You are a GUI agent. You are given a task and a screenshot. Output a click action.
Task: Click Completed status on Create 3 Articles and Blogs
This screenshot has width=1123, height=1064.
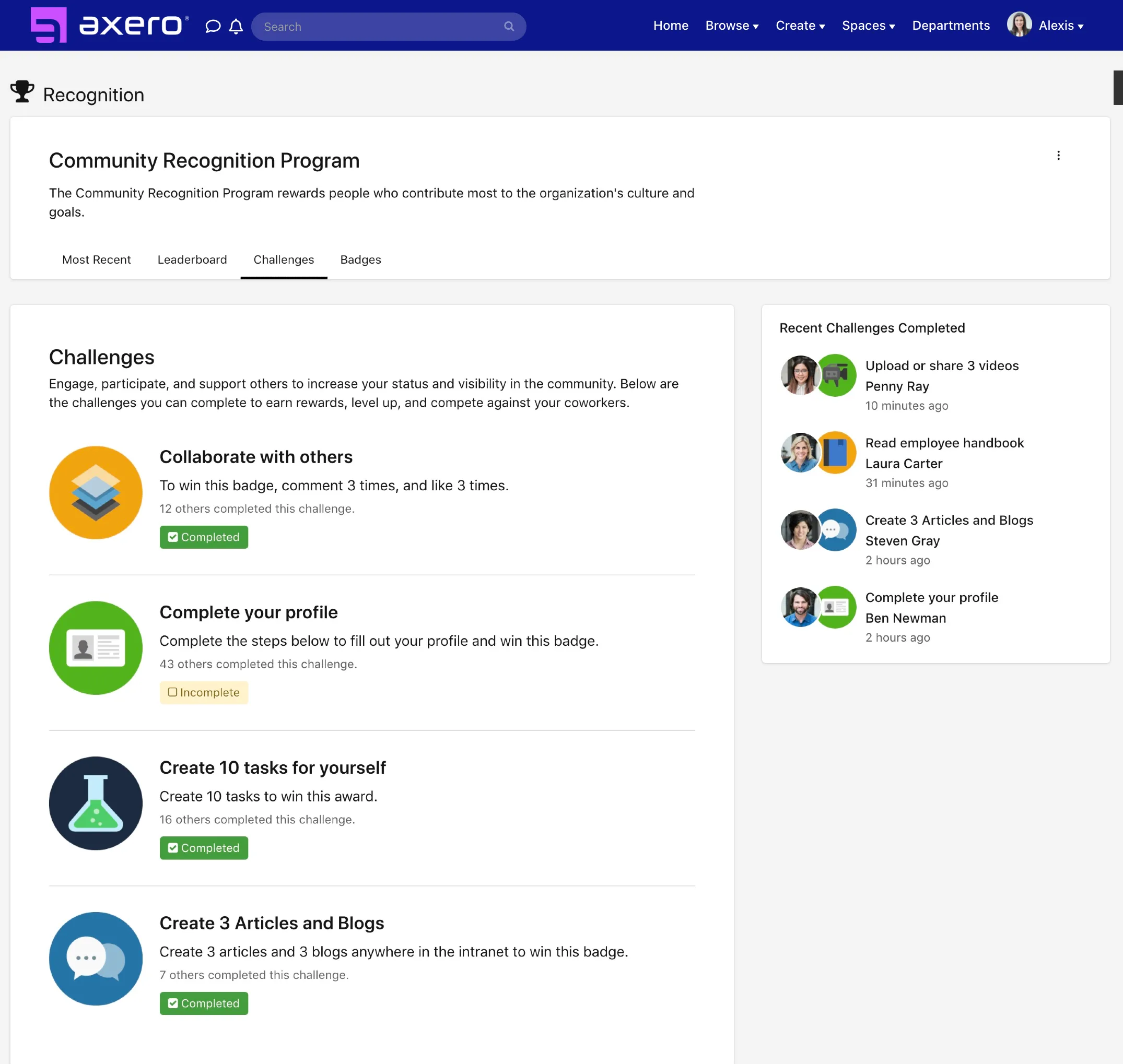click(x=204, y=1003)
